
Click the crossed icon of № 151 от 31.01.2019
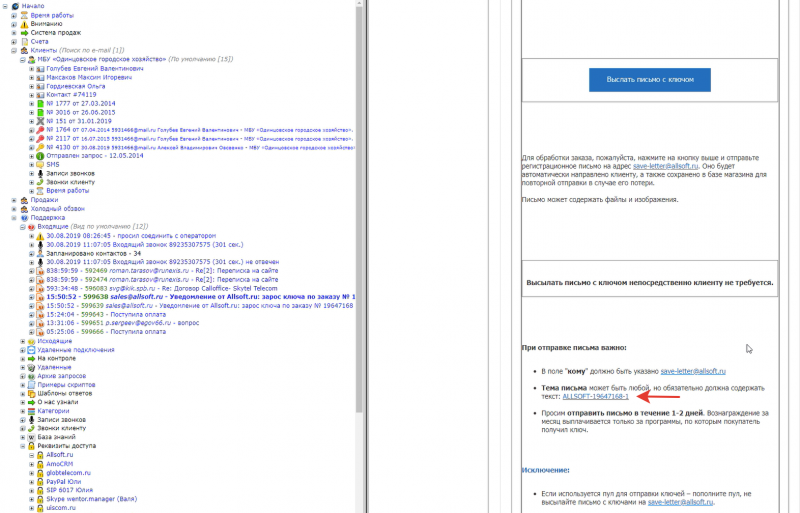(x=40, y=121)
